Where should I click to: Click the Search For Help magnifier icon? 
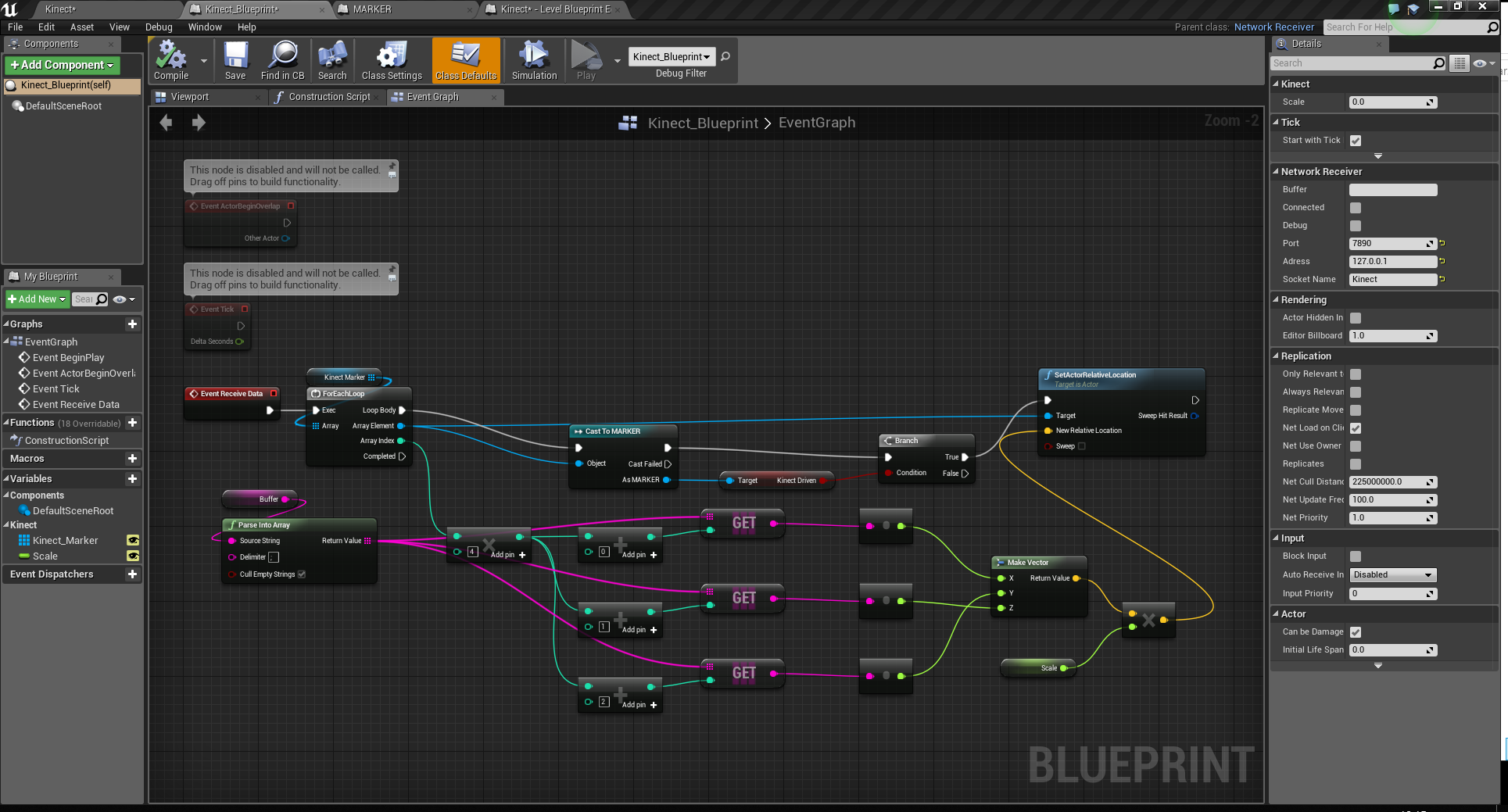point(1492,27)
